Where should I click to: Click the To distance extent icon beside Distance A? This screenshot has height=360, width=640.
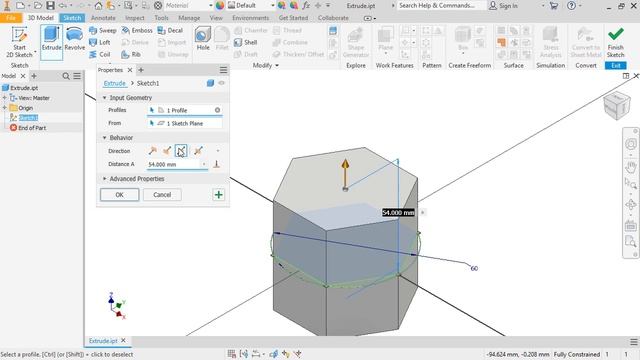217,164
